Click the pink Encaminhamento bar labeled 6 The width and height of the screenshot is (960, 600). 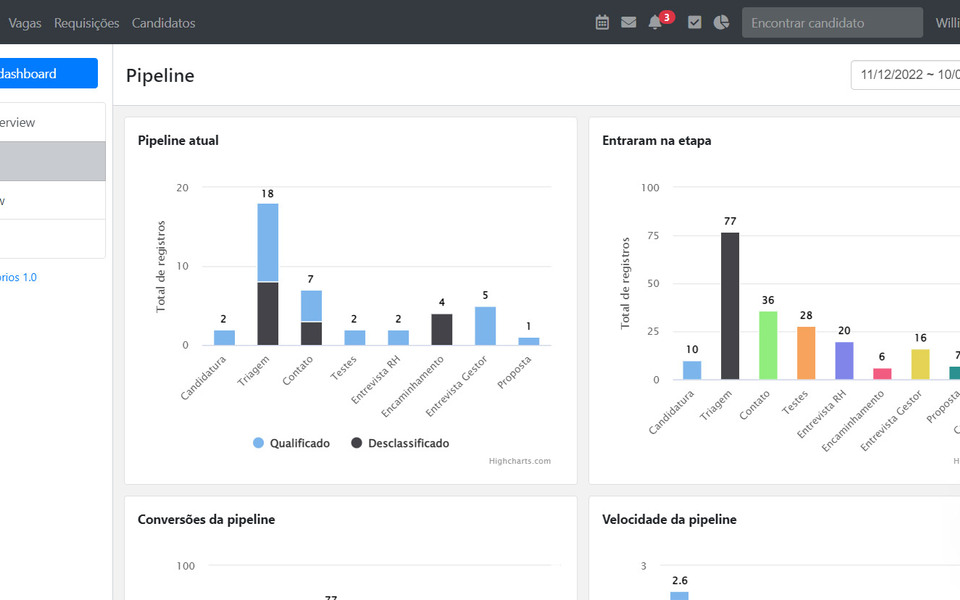(882, 373)
